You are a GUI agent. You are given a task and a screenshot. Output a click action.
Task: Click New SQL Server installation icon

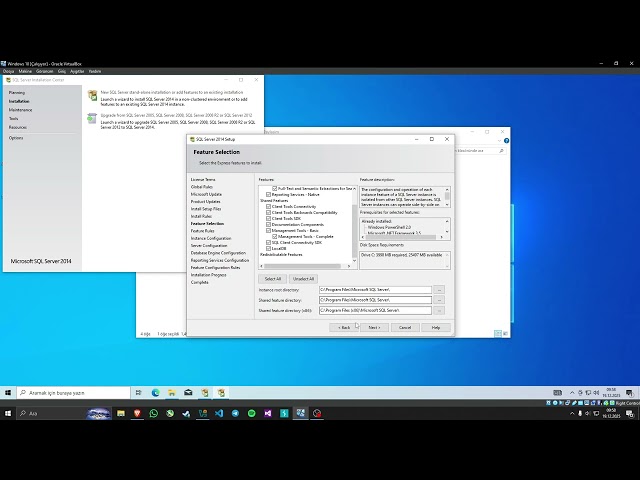(93, 96)
